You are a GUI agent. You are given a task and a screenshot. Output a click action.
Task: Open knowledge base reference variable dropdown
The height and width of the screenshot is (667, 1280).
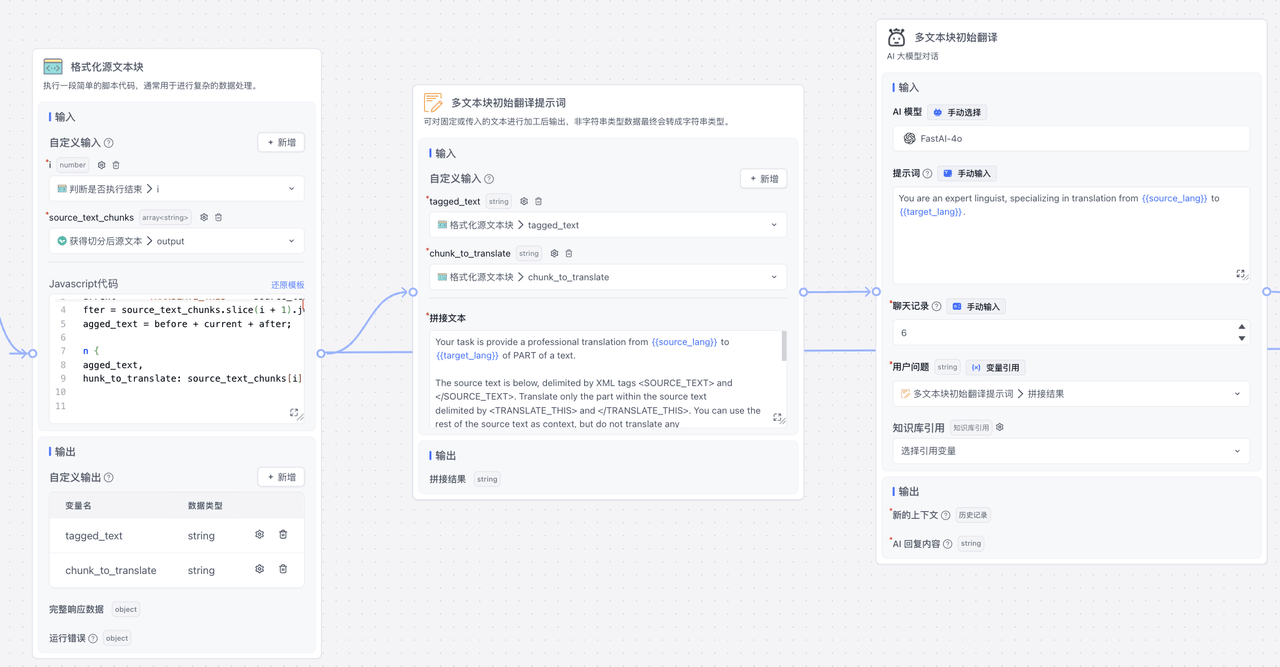[1070, 451]
